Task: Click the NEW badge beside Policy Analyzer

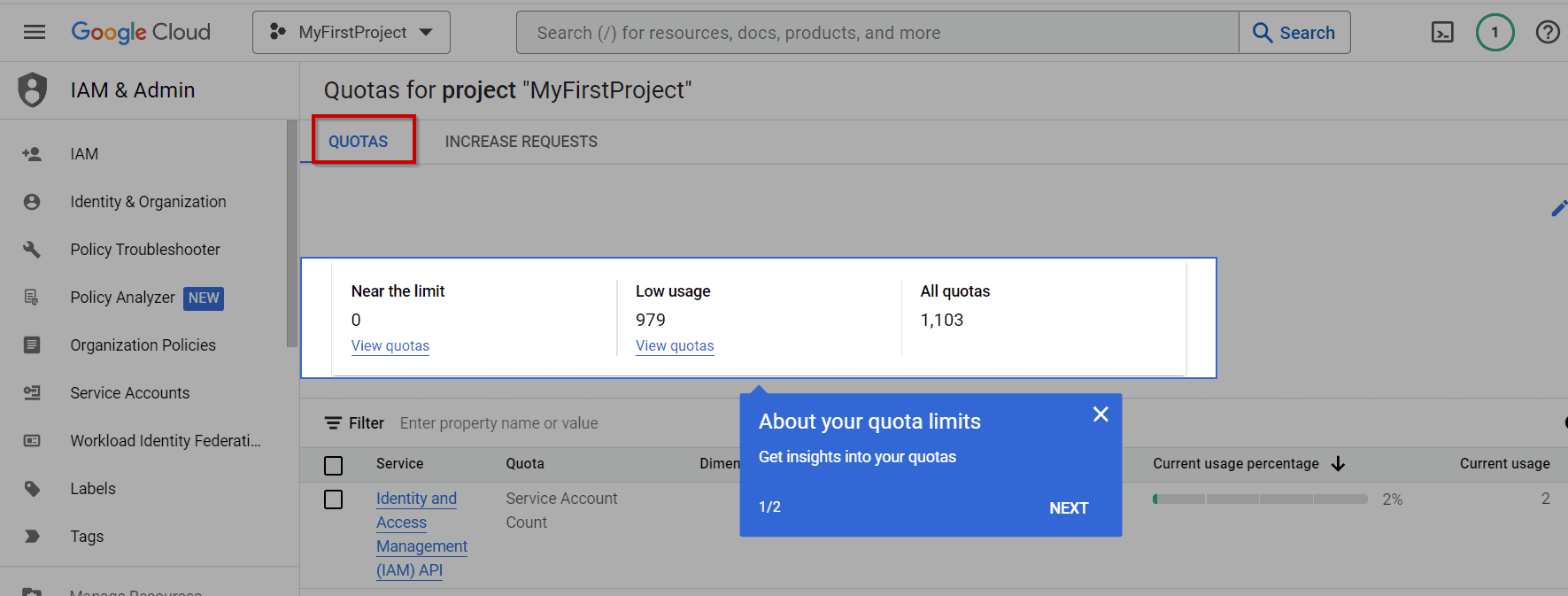Action: click(x=204, y=298)
